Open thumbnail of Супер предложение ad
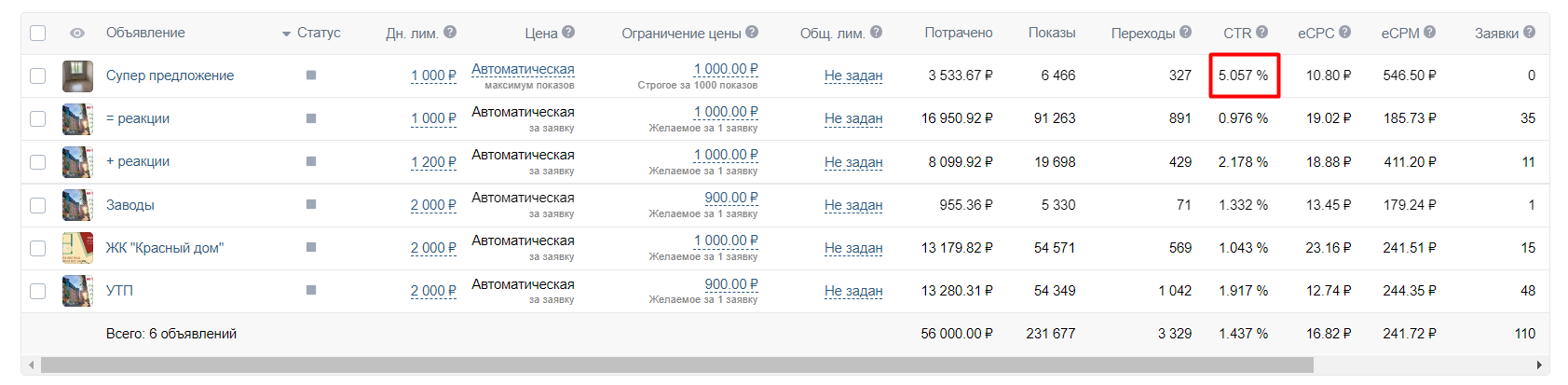Screen dimensions: 1568x385 coord(77,76)
